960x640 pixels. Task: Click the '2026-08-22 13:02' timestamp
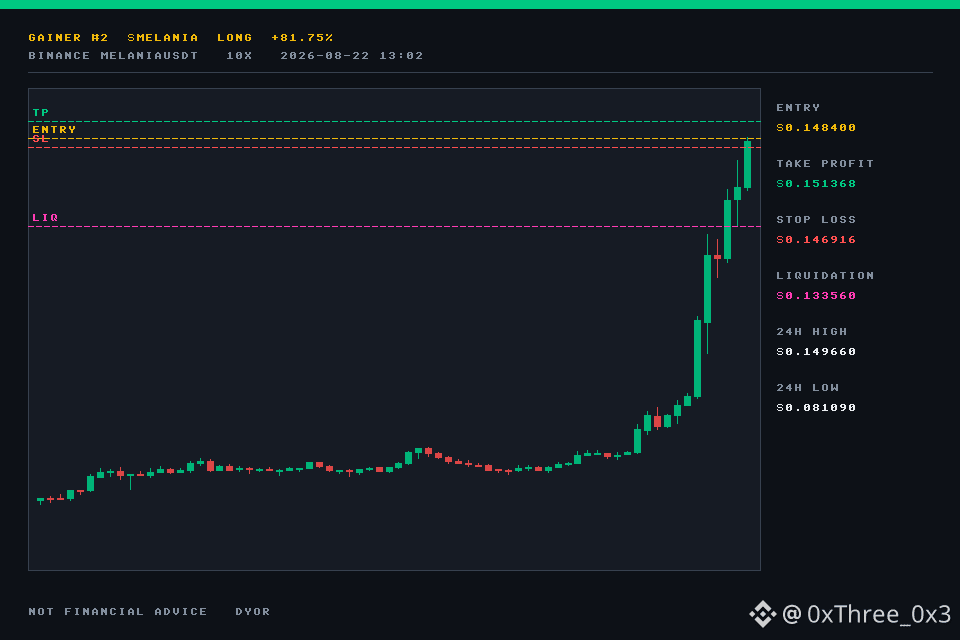(x=351, y=56)
